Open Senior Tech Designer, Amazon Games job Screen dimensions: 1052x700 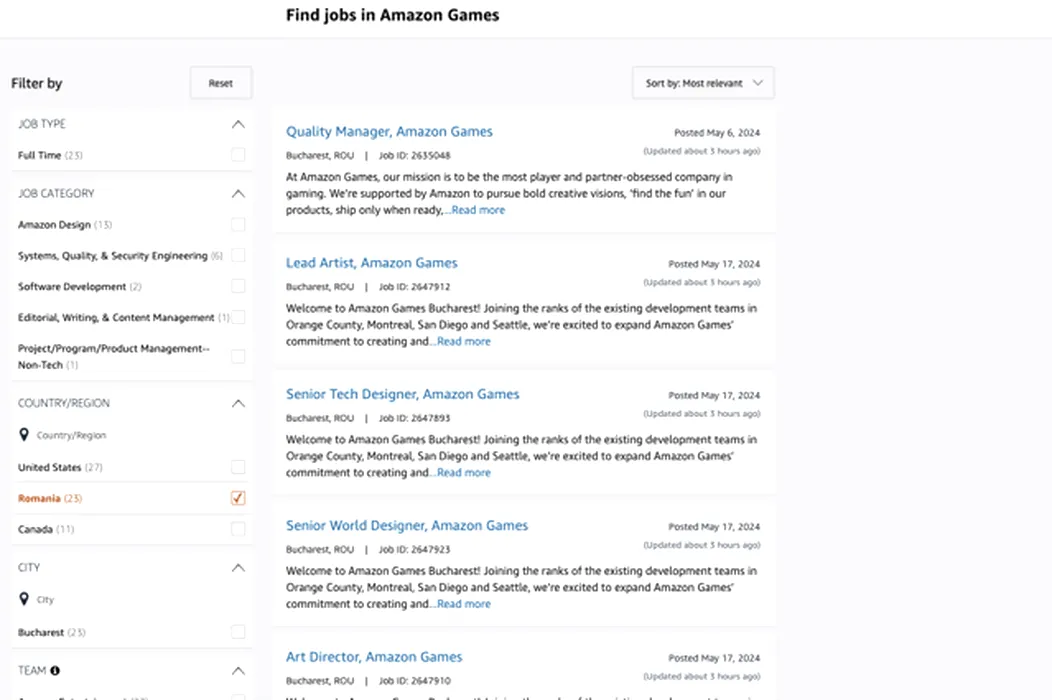tap(403, 395)
